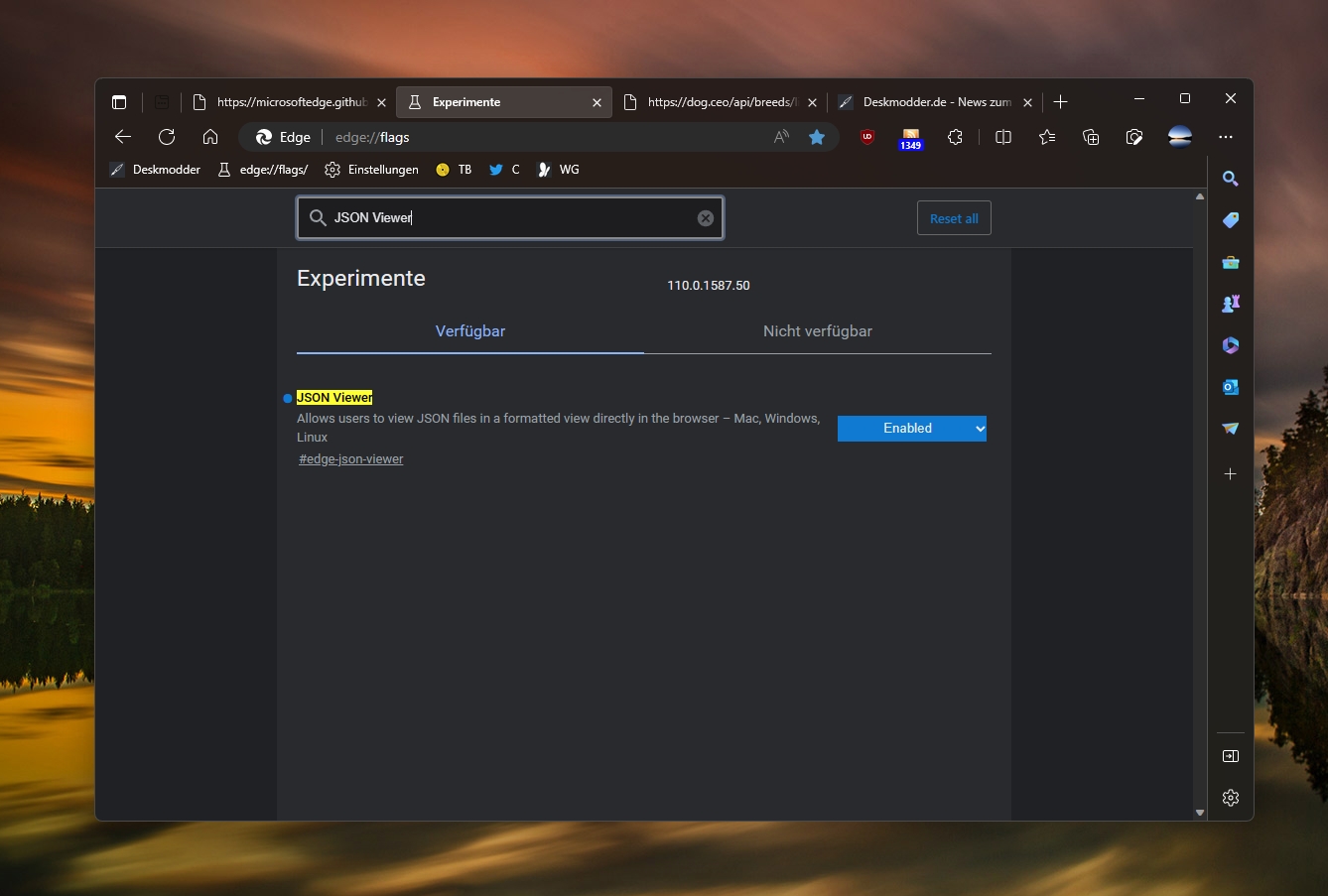Open the uBlock Origin extension icon
This screenshot has width=1328, height=896.
tap(867, 137)
